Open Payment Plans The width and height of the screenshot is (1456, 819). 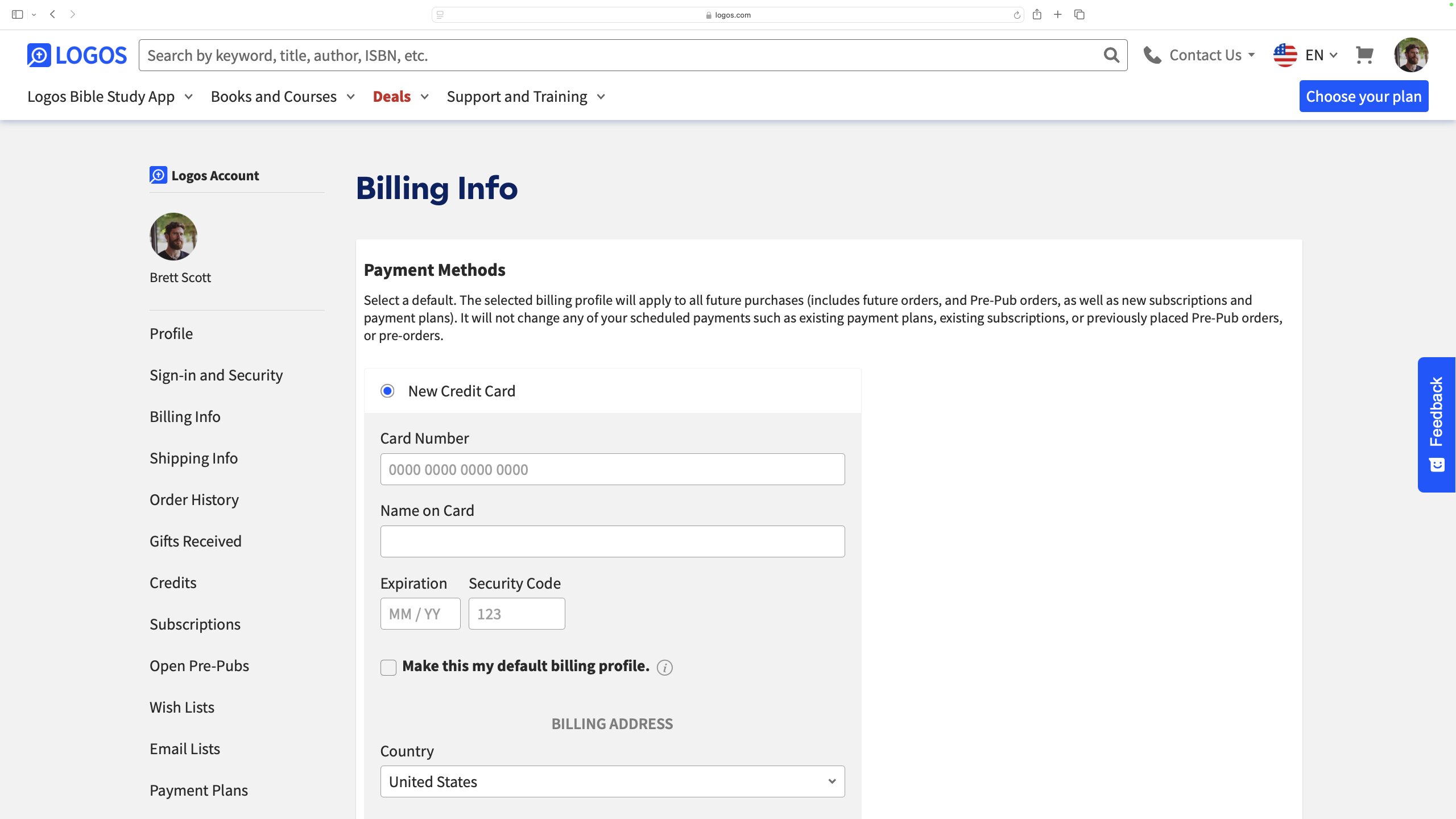tap(198, 791)
